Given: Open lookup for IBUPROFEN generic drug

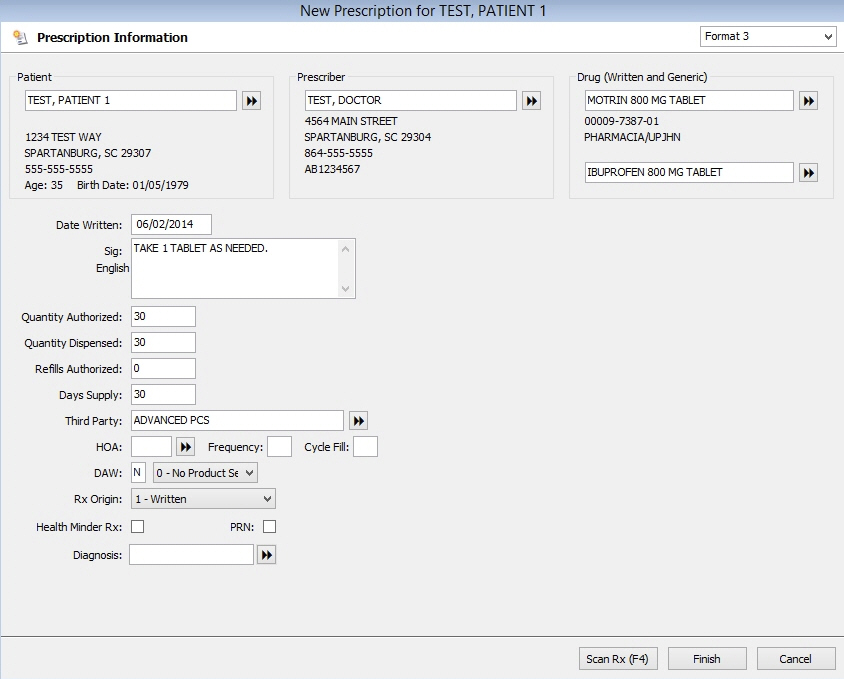Looking at the screenshot, I should [808, 173].
